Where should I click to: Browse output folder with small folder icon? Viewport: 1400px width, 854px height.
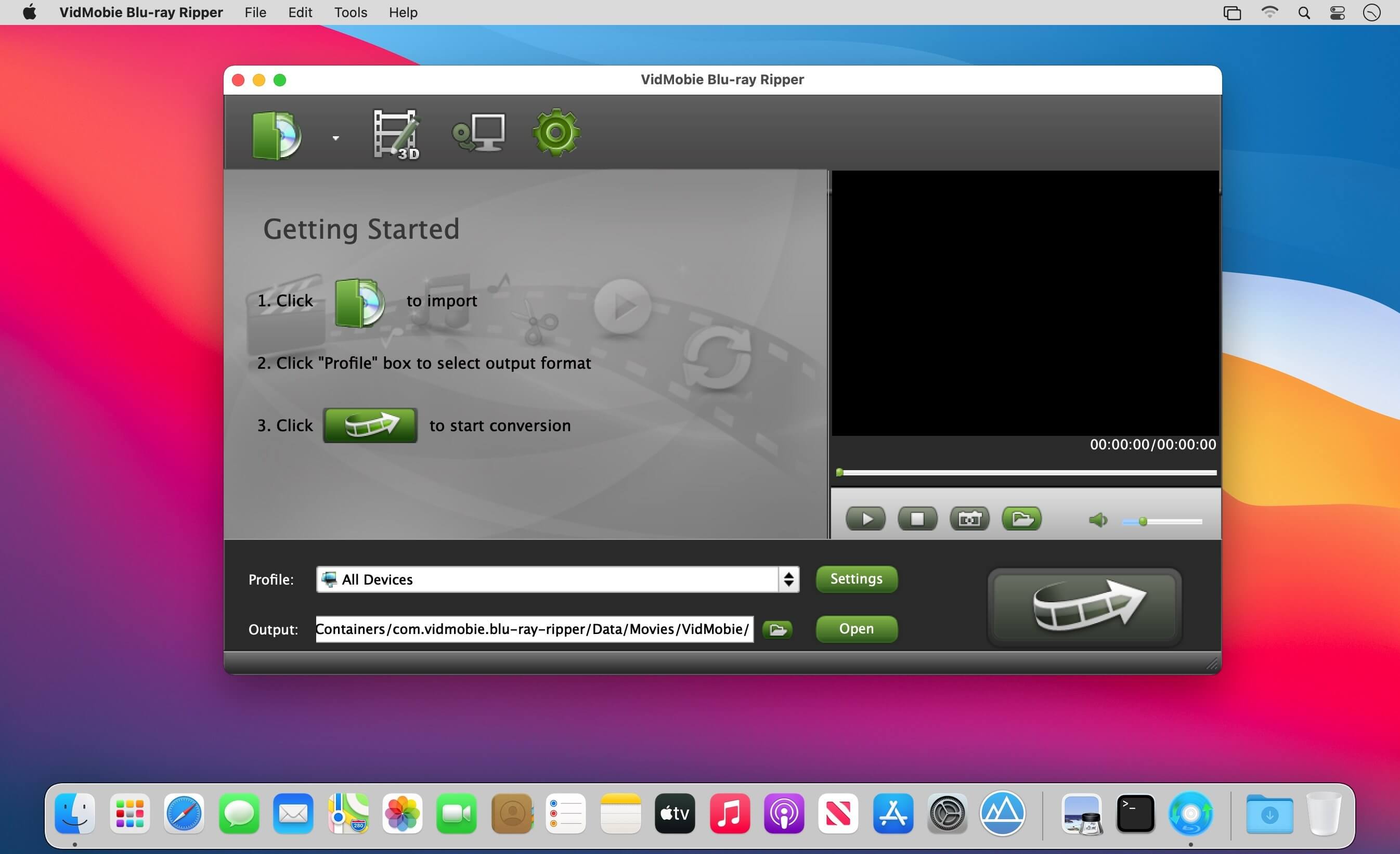pos(776,629)
